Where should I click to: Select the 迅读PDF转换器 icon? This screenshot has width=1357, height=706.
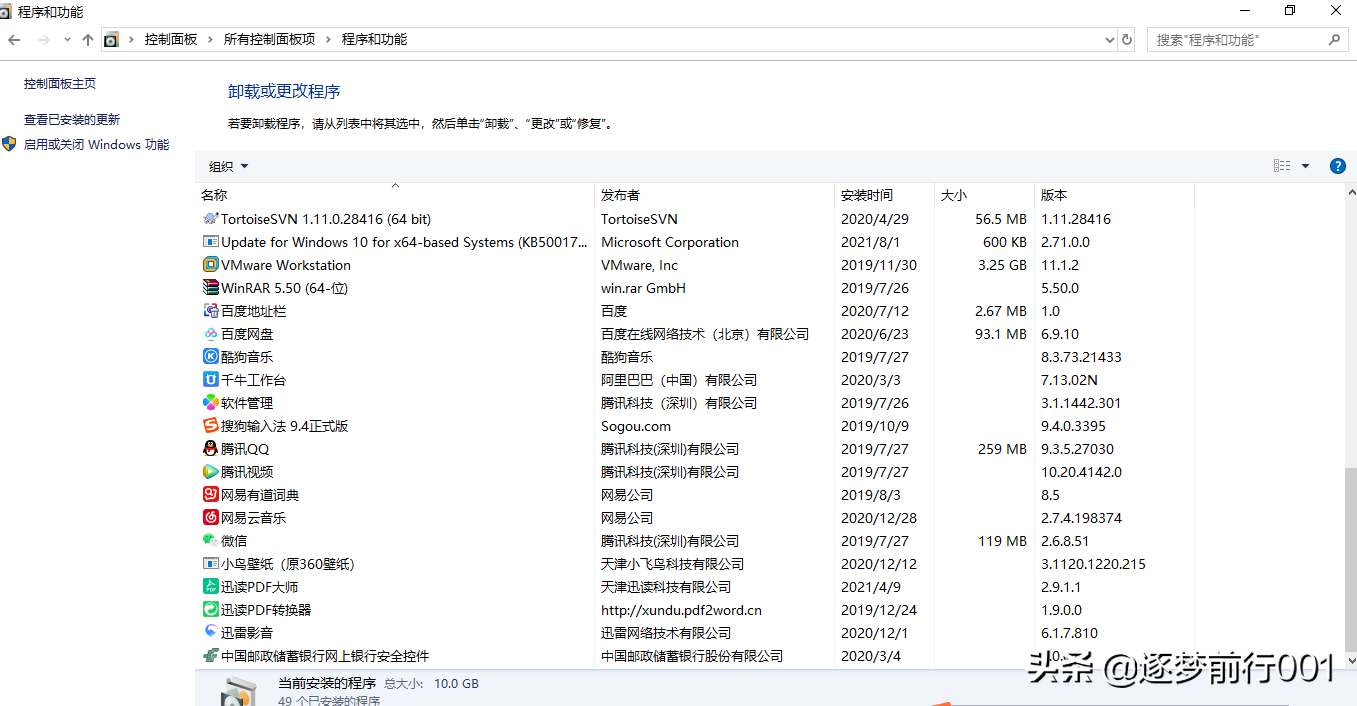click(210, 610)
